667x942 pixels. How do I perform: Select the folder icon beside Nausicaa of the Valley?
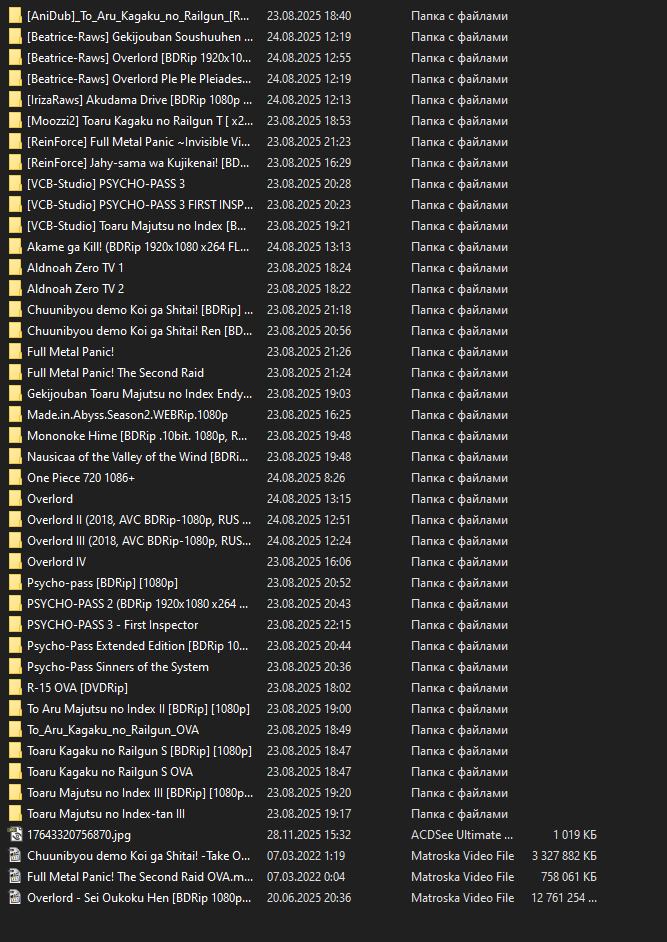15,457
